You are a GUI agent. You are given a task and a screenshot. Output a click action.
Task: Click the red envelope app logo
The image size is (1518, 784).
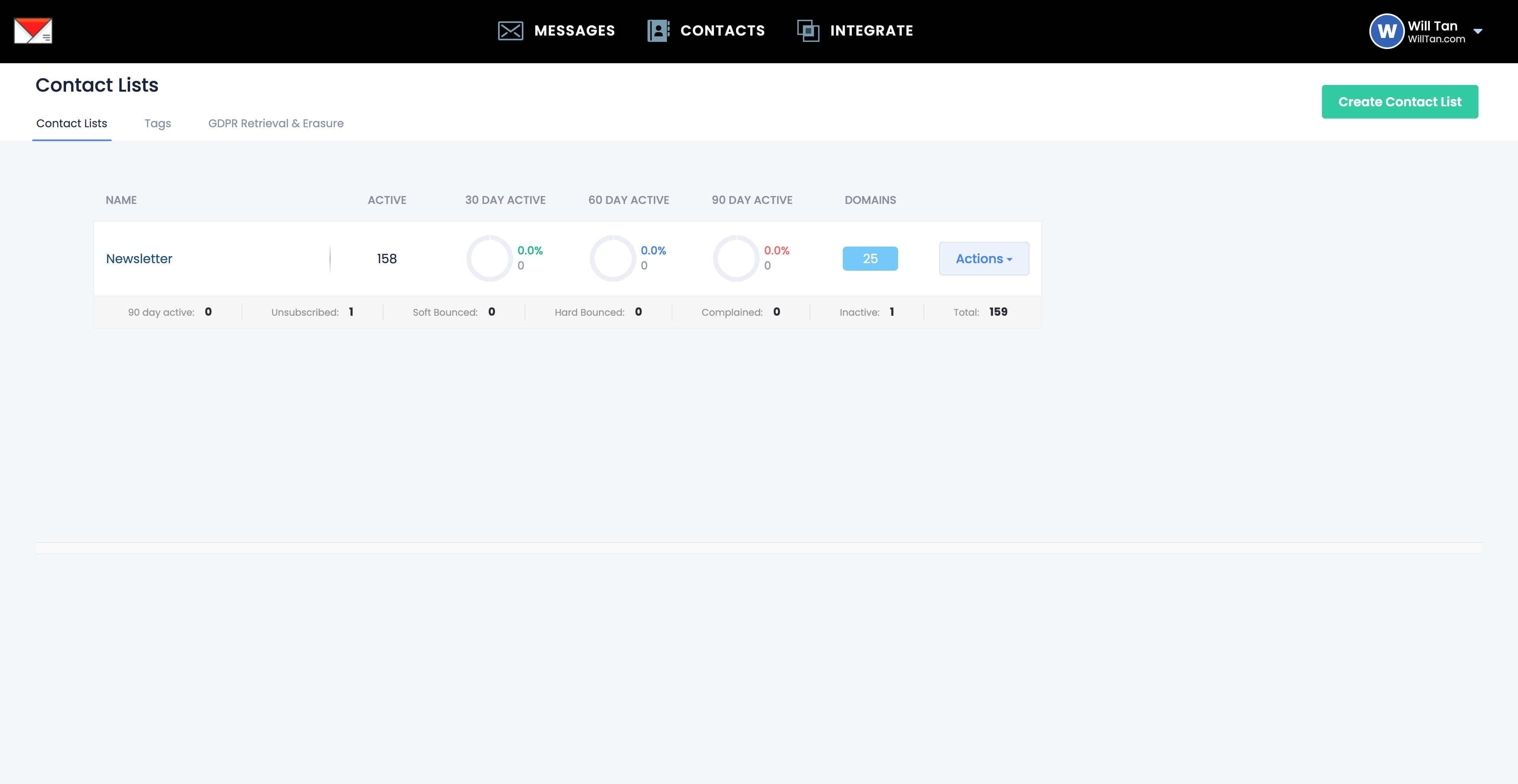point(33,31)
